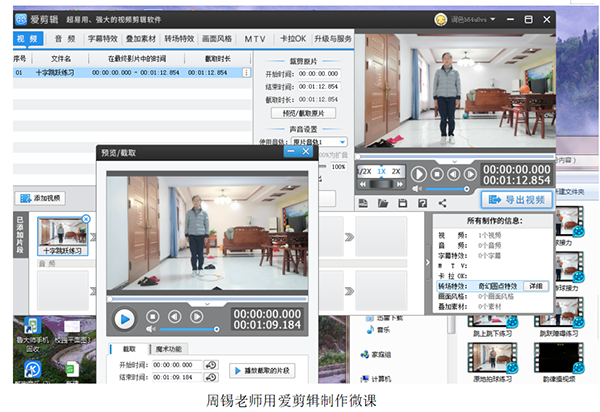Click the 预览/截取原片 button
The height and width of the screenshot is (412, 600).
click(x=303, y=113)
